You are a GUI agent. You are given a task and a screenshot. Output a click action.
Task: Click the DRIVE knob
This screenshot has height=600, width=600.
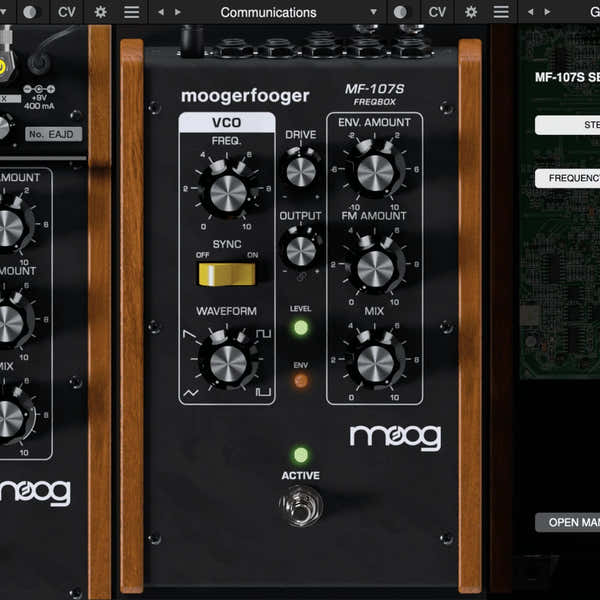301,172
